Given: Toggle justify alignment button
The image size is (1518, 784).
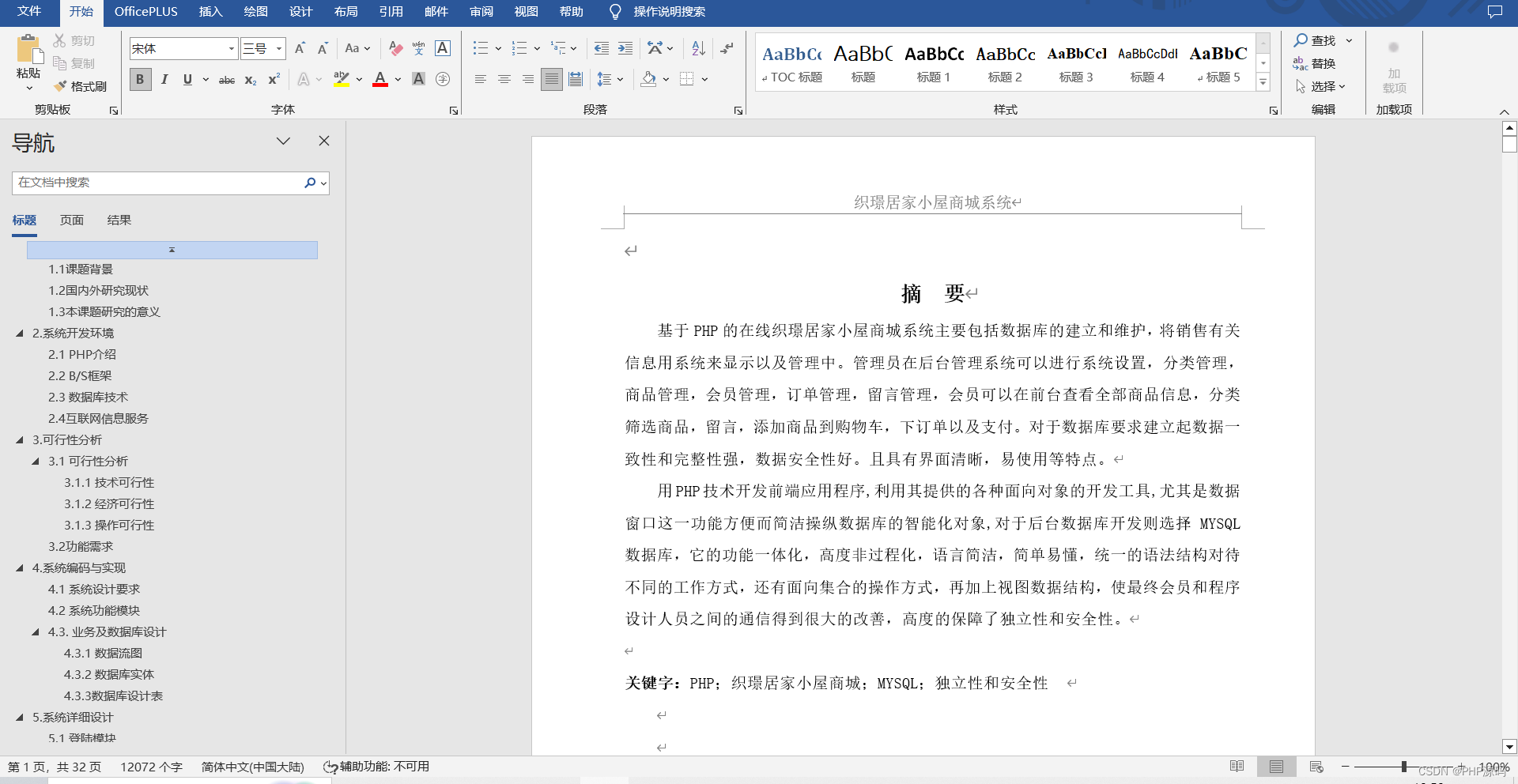Looking at the screenshot, I should pos(552,79).
